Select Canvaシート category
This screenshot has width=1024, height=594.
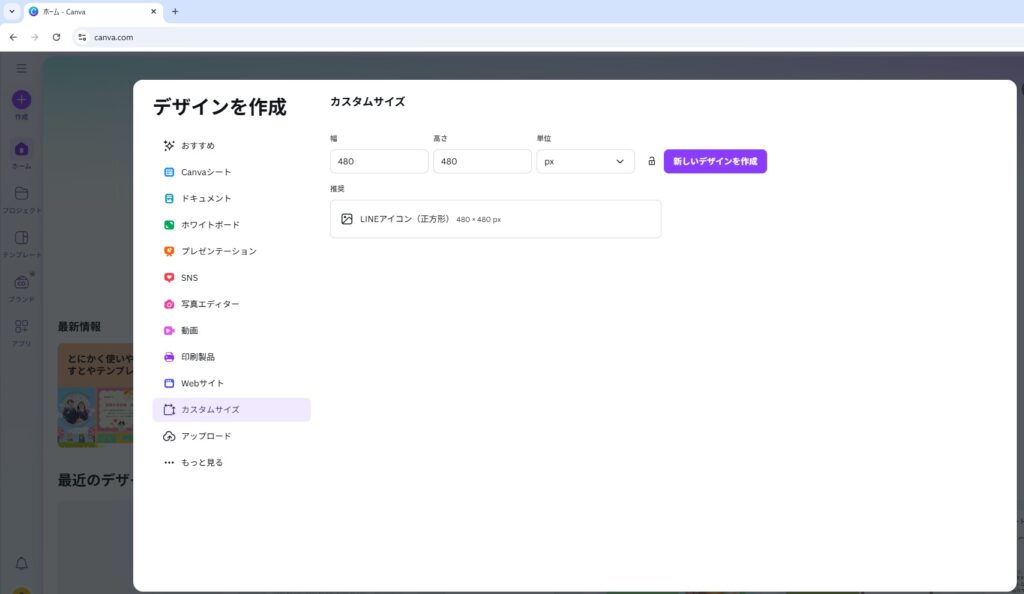click(x=231, y=172)
